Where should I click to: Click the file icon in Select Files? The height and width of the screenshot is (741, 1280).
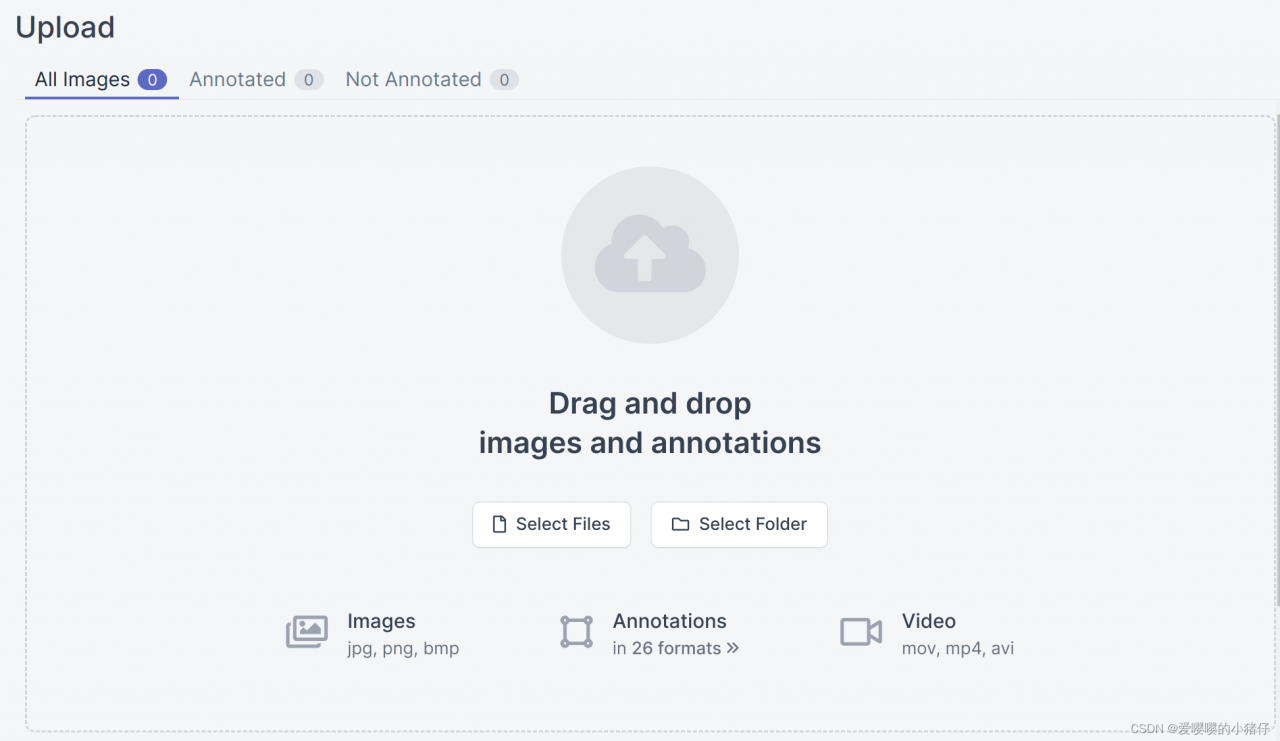(x=499, y=524)
